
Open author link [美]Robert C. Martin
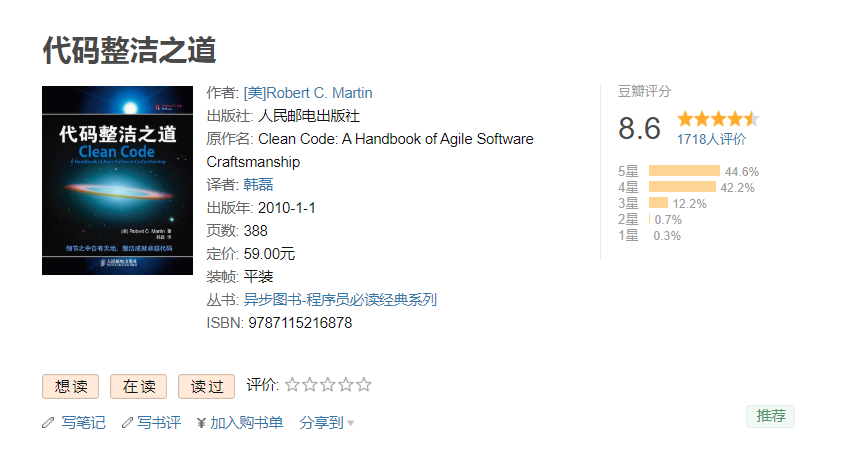coord(308,93)
